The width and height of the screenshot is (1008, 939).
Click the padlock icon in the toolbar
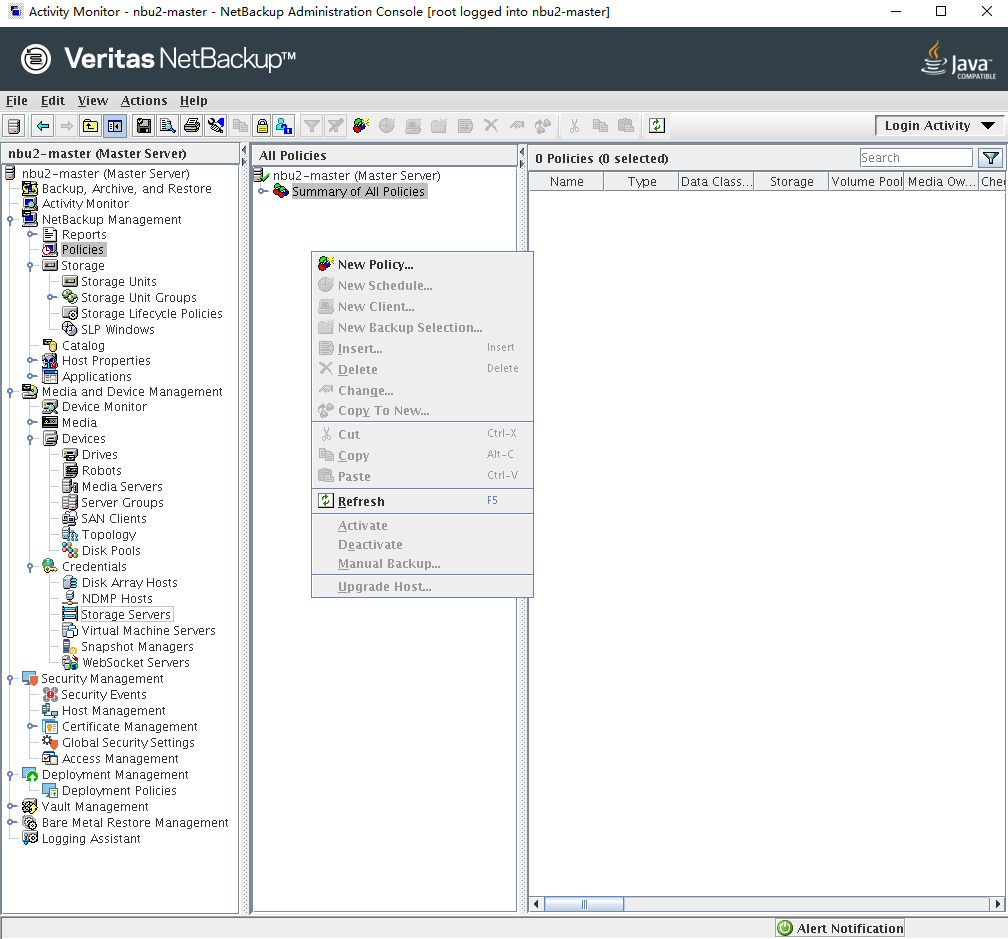pos(262,126)
